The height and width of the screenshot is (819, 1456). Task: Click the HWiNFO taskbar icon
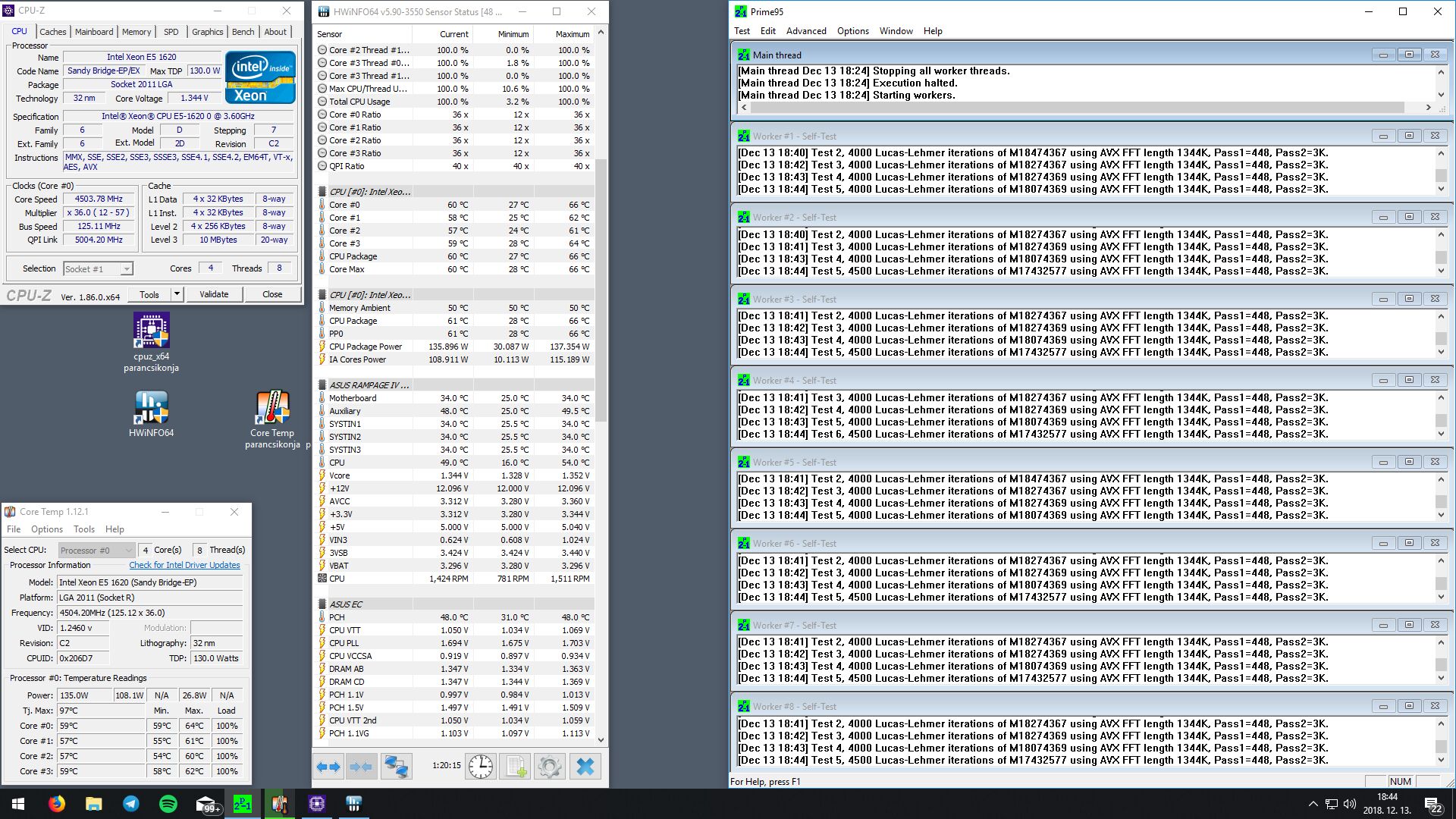353,804
